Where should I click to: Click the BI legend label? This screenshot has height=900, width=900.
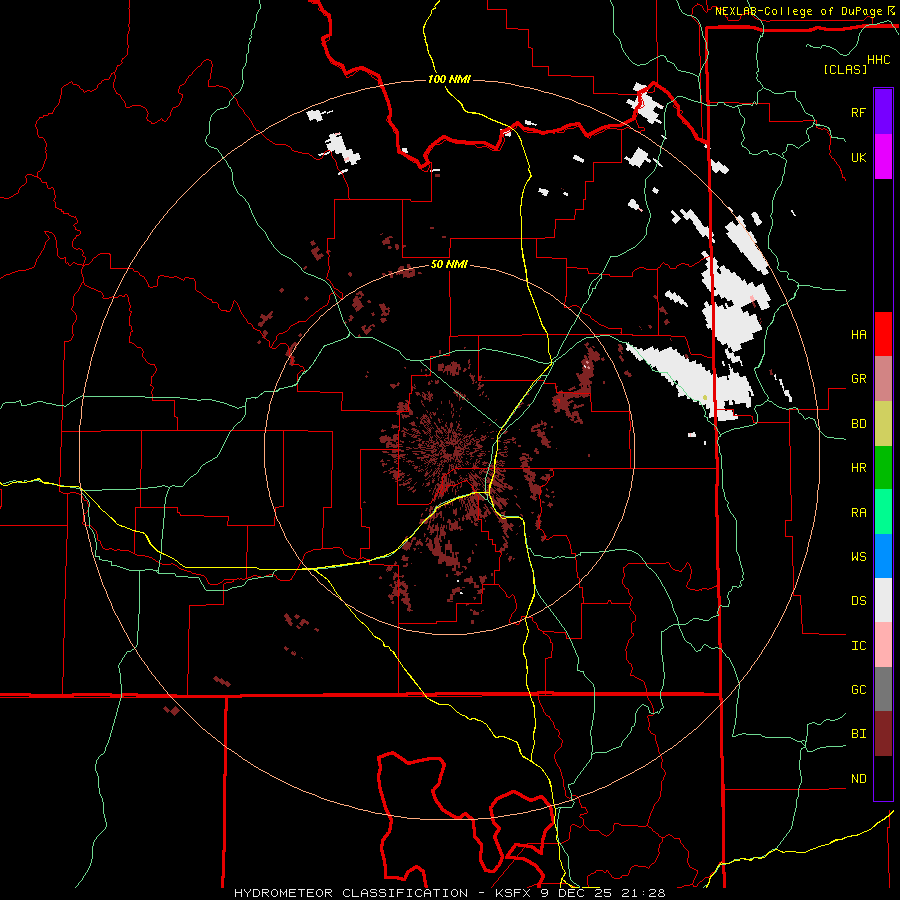(x=858, y=734)
